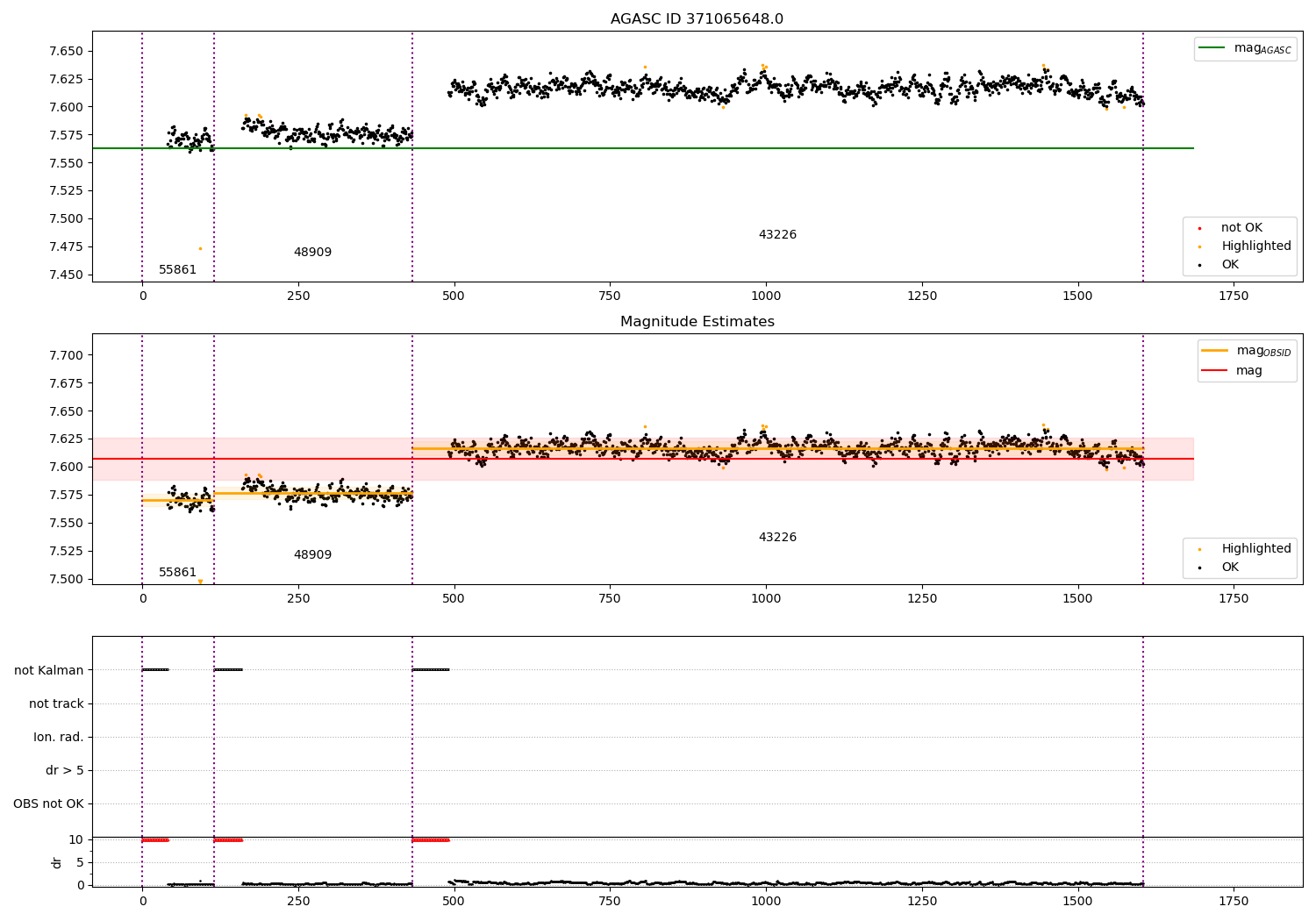Click the 'OBS not OK' axis label

click(x=48, y=803)
